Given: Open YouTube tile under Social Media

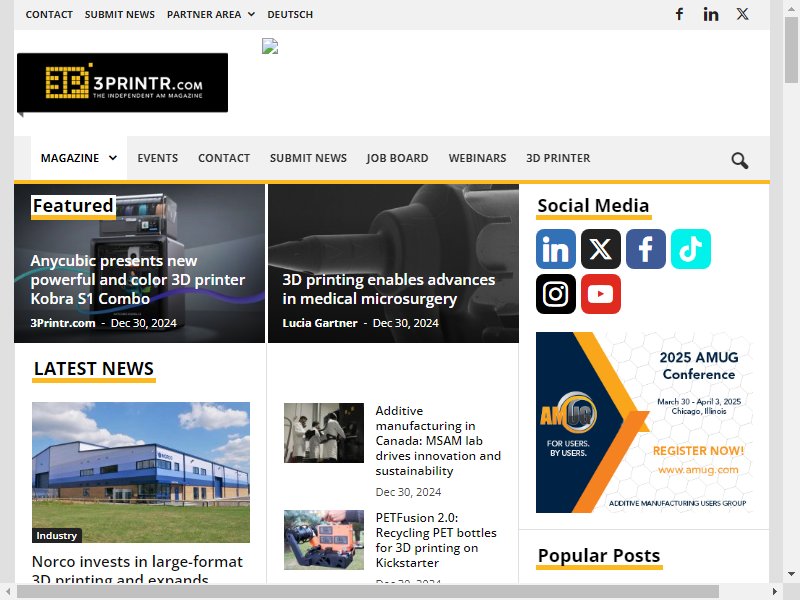Looking at the screenshot, I should (x=601, y=294).
